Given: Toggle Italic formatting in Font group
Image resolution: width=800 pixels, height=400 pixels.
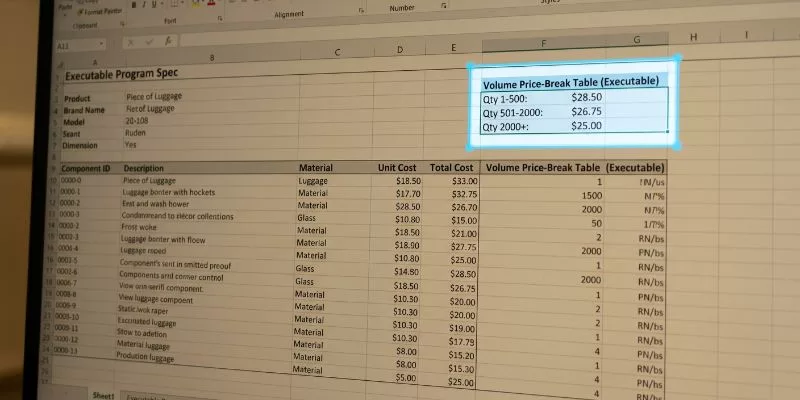Looking at the screenshot, I should [x=144, y=5].
